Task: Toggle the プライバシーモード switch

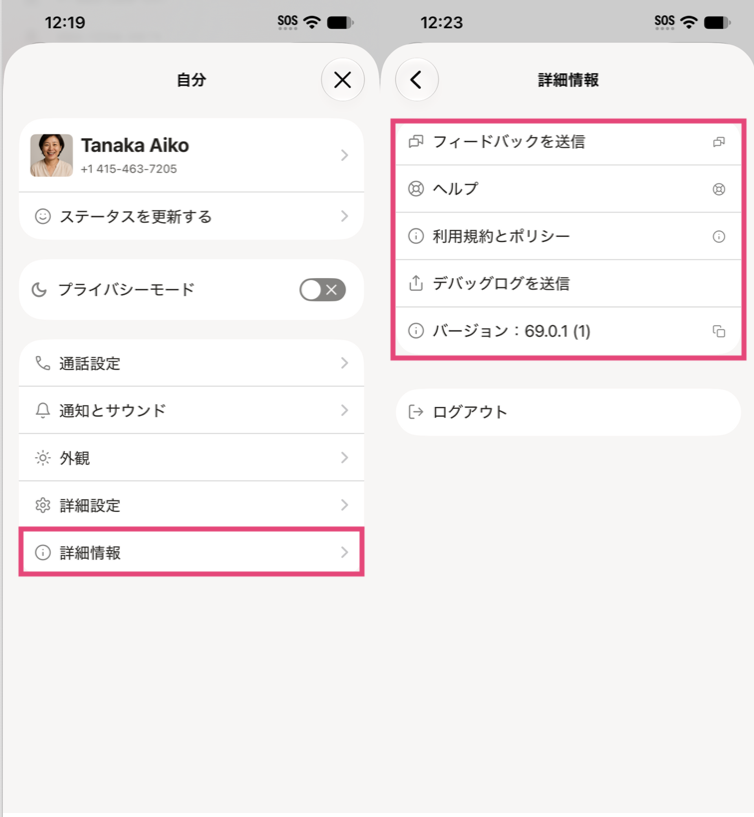Action: (323, 290)
